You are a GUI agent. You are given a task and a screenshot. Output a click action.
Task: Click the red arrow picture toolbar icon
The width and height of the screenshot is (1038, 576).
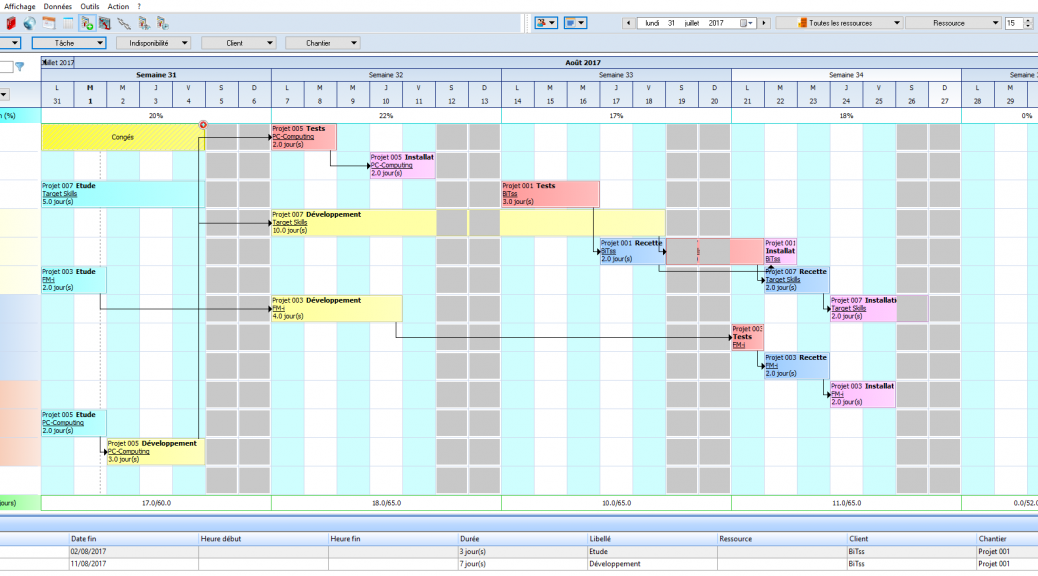[105, 23]
